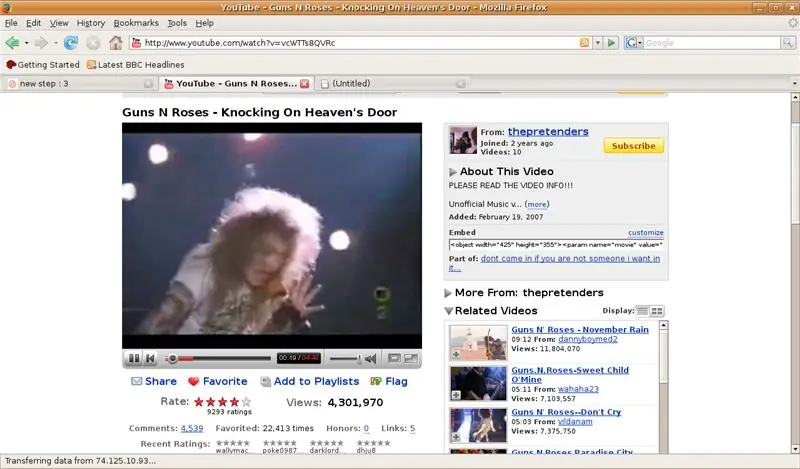This screenshot has width=800, height=469.
Task: Click the RSS feed icon in address bar
Action: point(585,43)
